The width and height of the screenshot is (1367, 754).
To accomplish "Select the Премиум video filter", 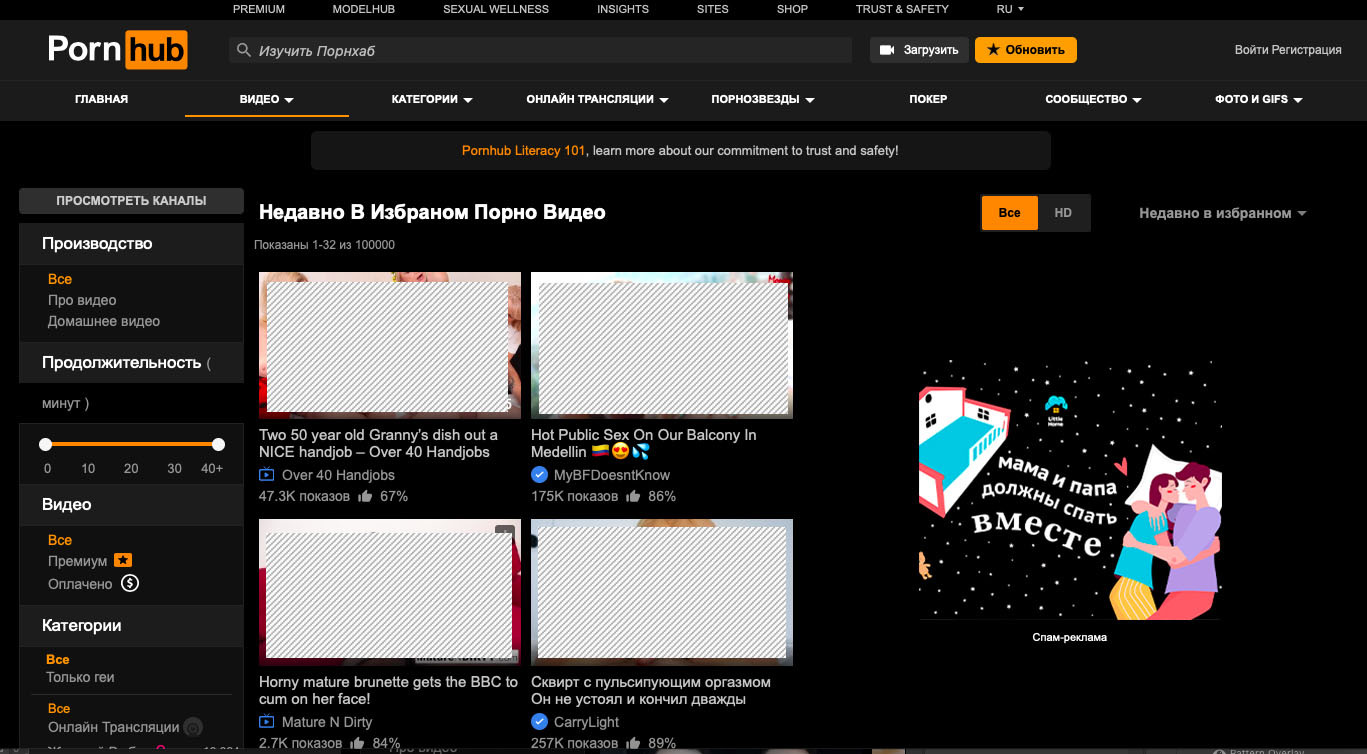I will click(x=77, y=561).
